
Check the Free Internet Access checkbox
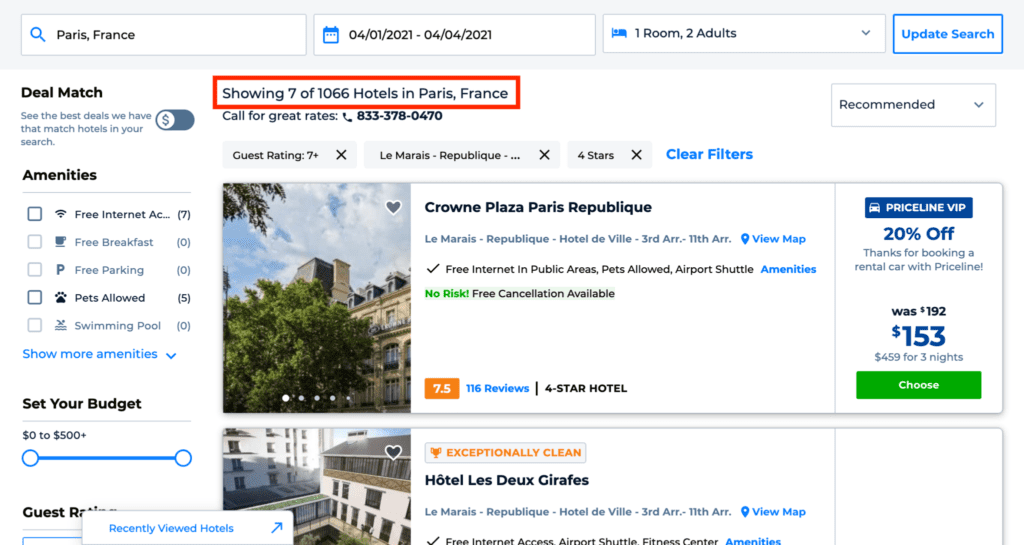[35, 214]
